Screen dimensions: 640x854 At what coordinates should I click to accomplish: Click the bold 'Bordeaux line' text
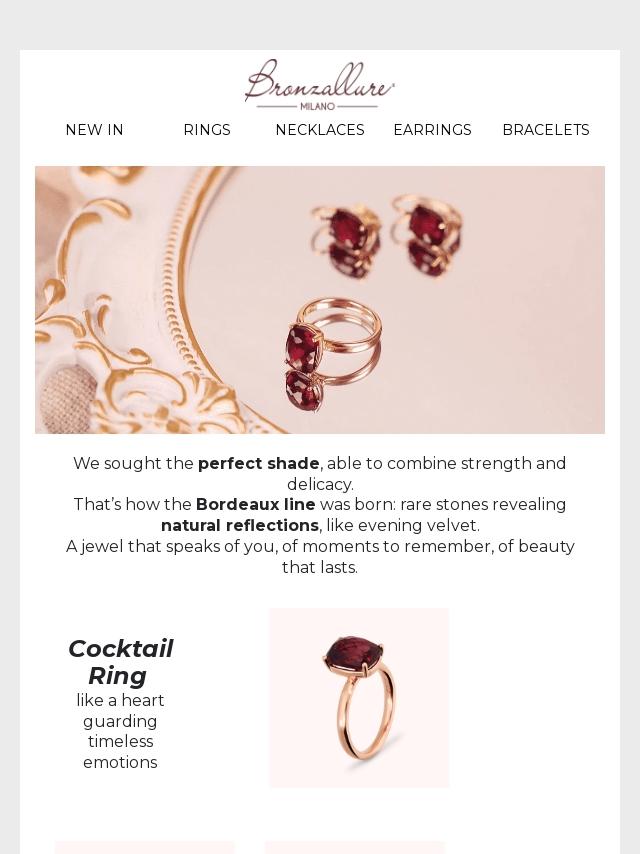(256, 505)
